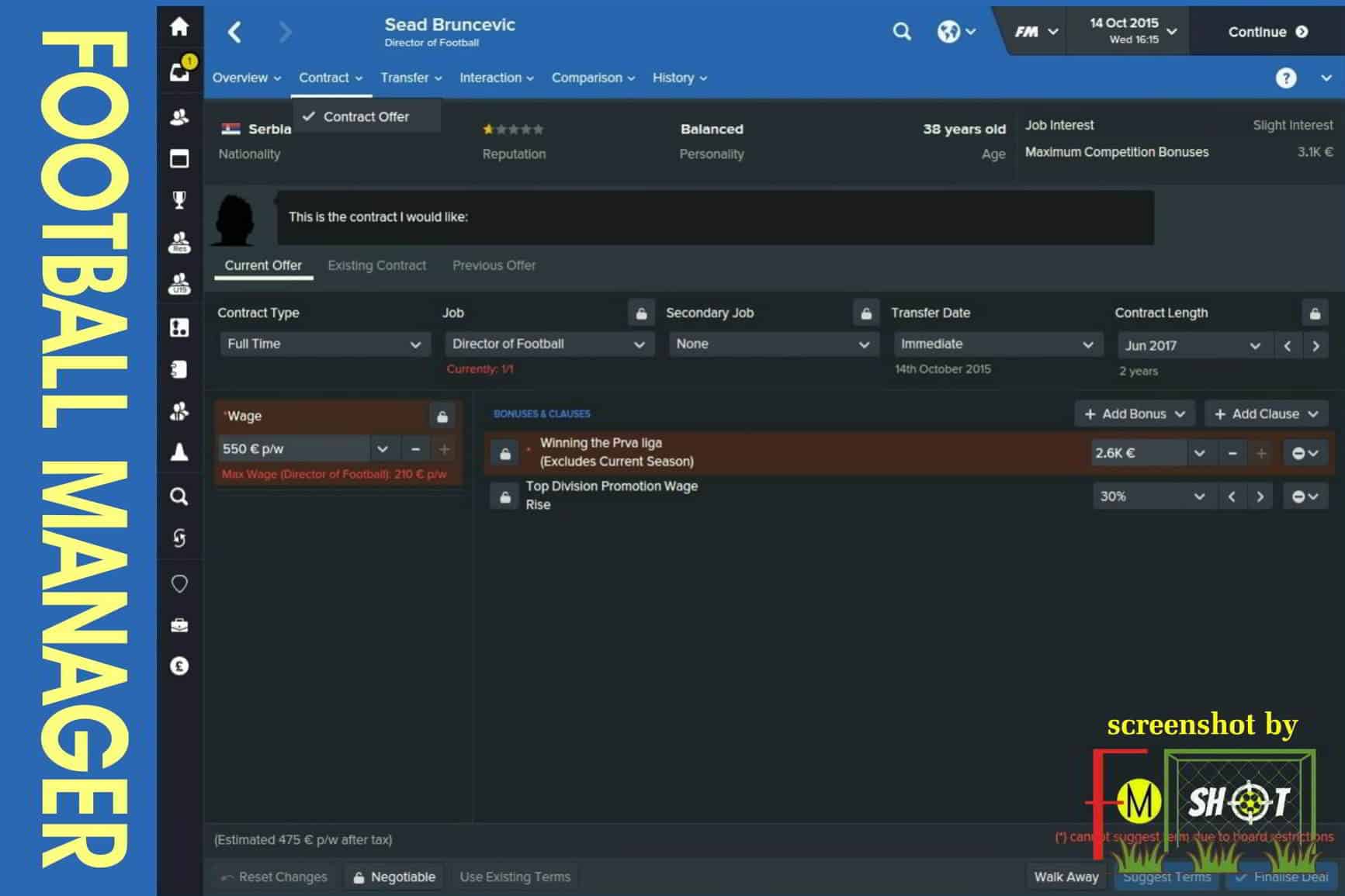The width and height of the screenshot is (1345, 896).
Task: Open the Finances pound icon
Action: 179,666
